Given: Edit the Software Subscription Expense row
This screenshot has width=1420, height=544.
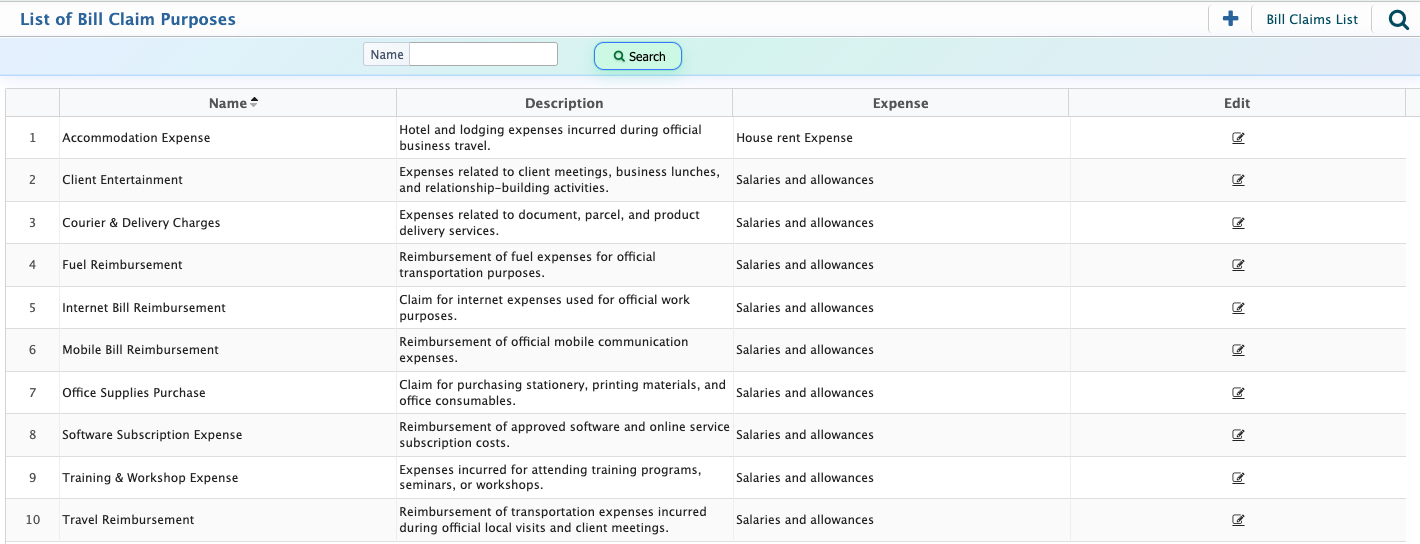Looking at the screenshot, I should (1238, 435).
